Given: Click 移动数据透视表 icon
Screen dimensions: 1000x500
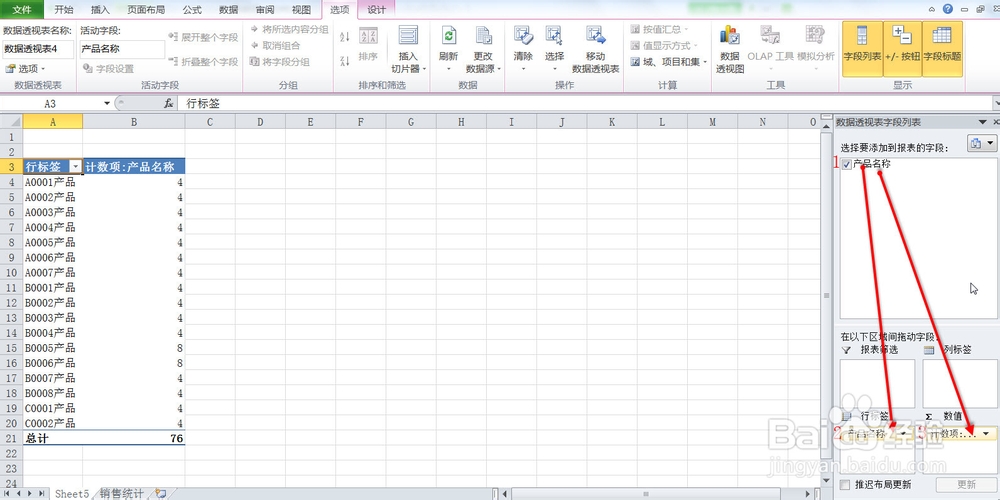Looking at the screenshot, I should pos(596,36).
